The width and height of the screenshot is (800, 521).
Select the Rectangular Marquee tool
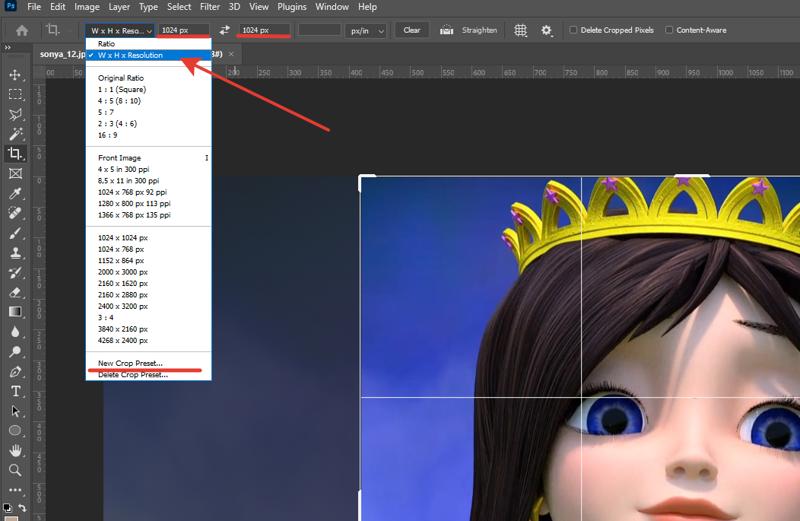pyautogui.click(x=15, y=95)
